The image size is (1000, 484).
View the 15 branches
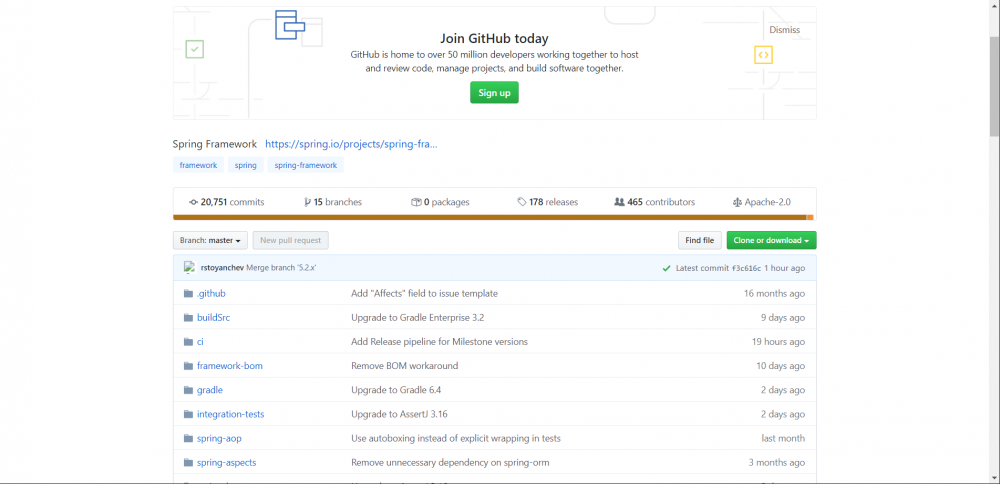(333, 202)
